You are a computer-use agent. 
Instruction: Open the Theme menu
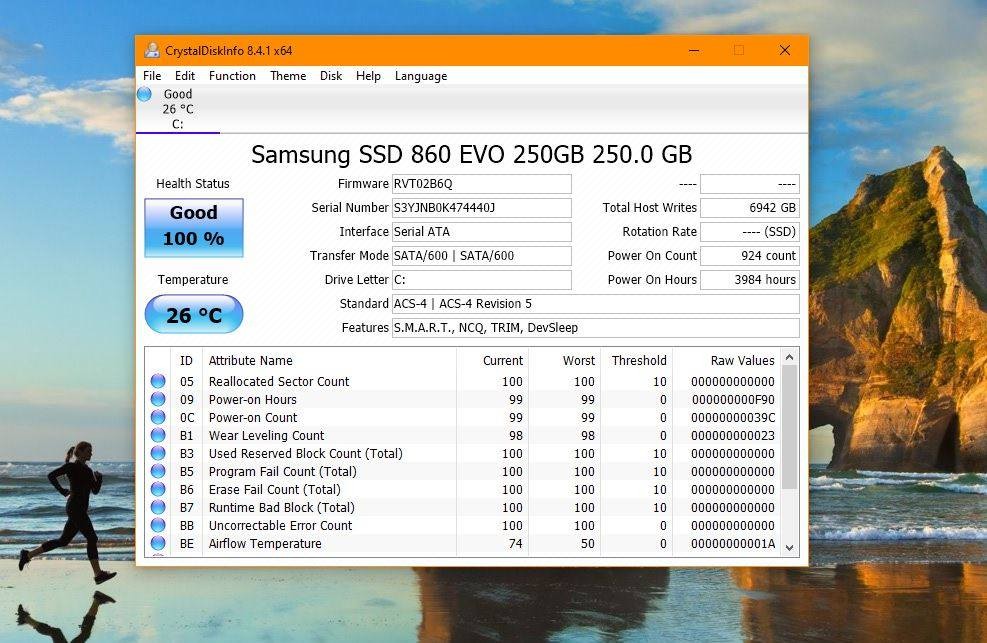tap(288, 75)
